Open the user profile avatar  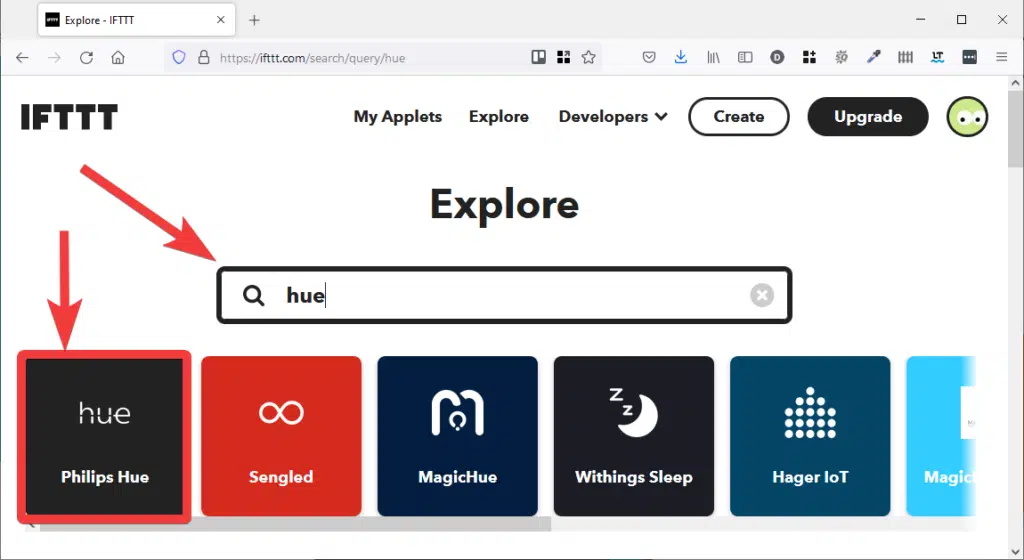click(967, 117)
